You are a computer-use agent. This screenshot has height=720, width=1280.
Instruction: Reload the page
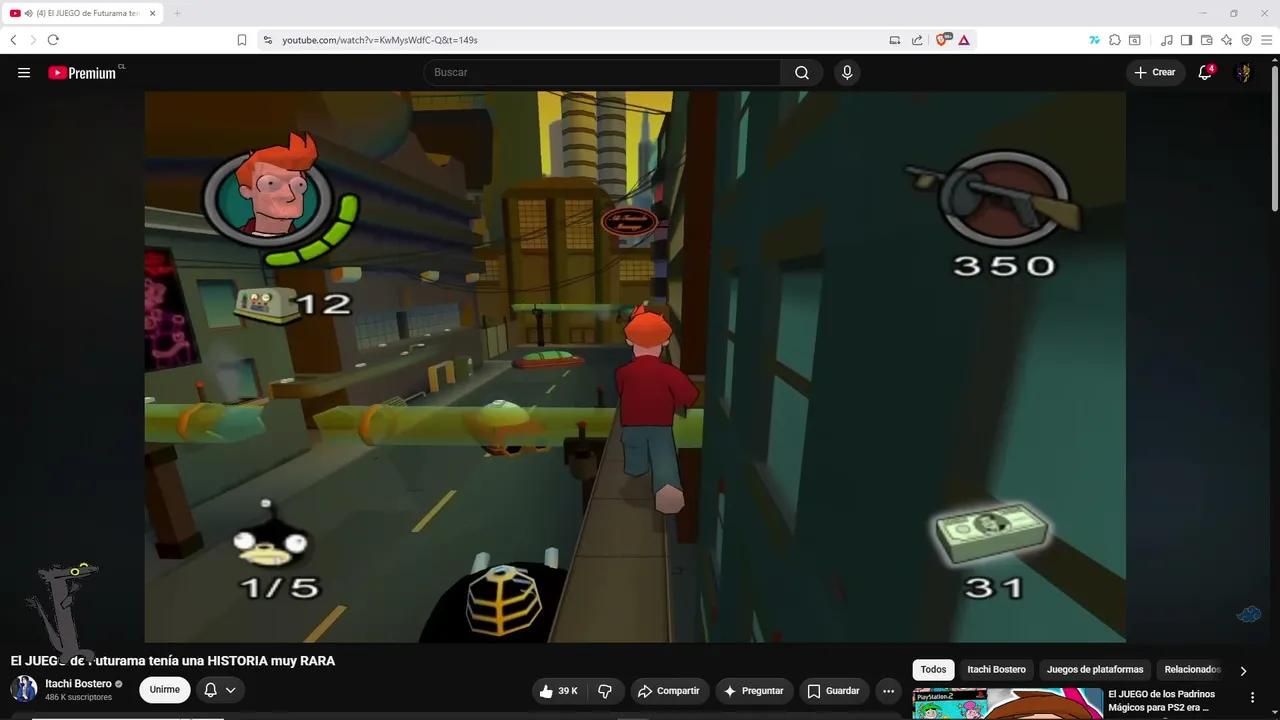click(x=53, y=40)
